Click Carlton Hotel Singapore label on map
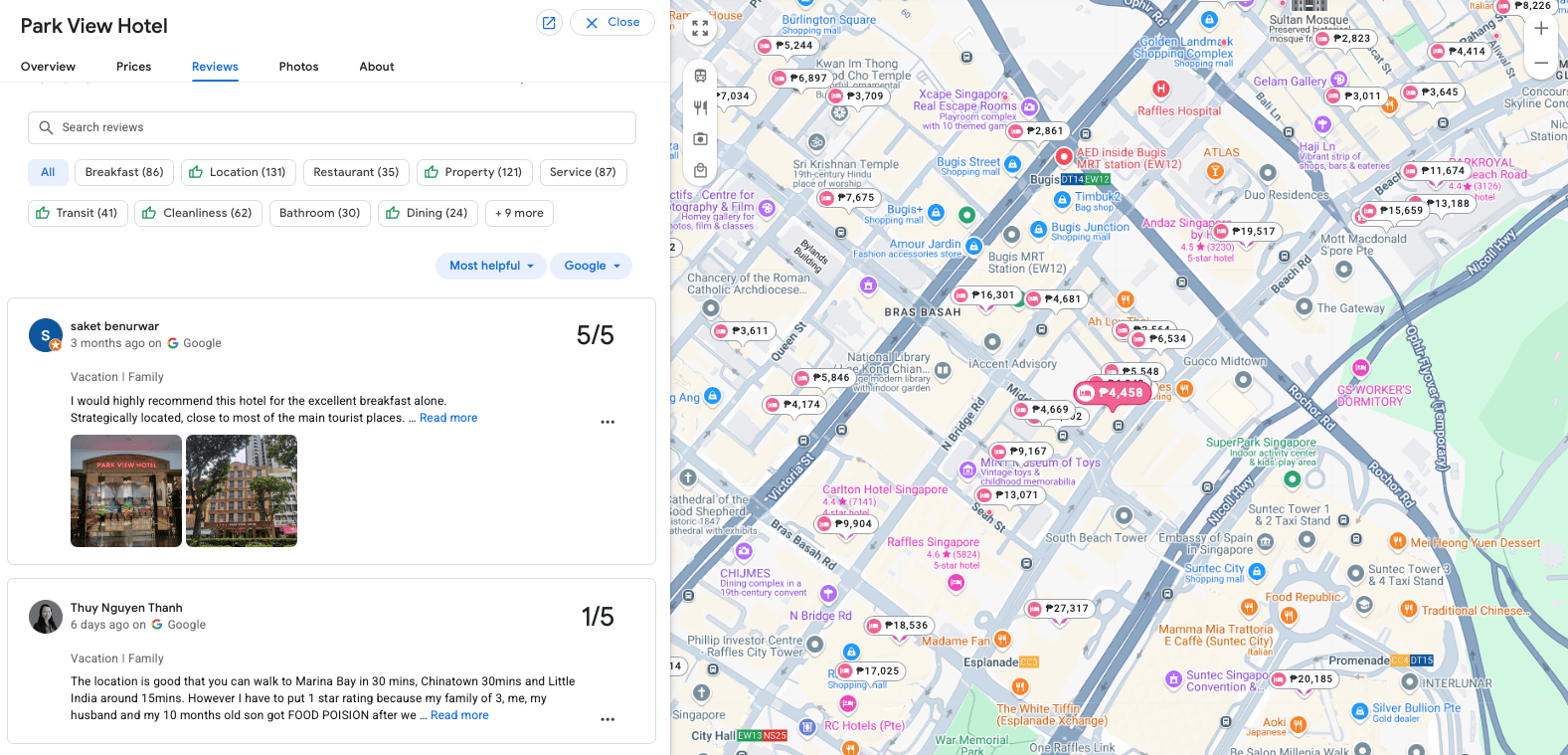1568x755 pixels. [x=885, y=489]
